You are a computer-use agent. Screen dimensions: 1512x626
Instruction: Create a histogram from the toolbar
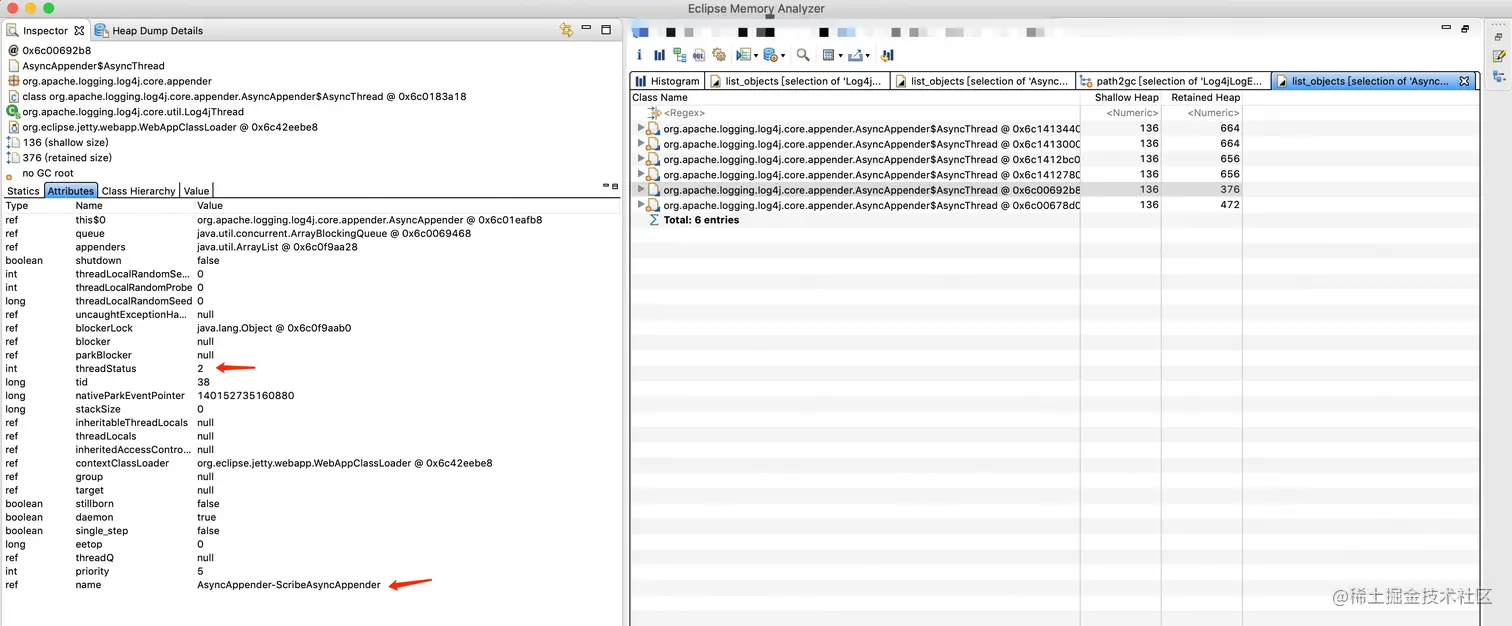pyautogui.click(x=659, y=55)
